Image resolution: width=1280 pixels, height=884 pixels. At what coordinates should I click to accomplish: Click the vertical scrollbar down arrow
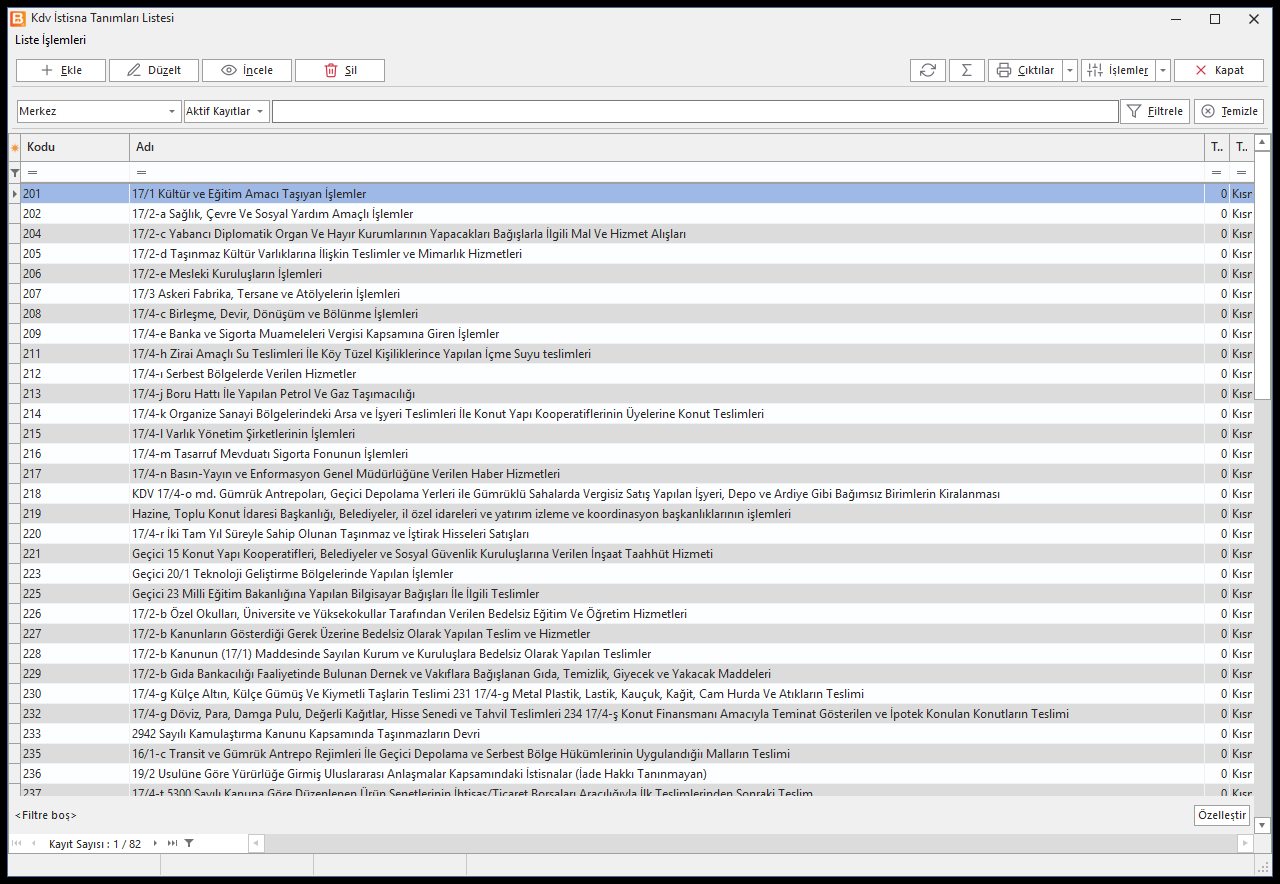click(x=1262, y=825)
